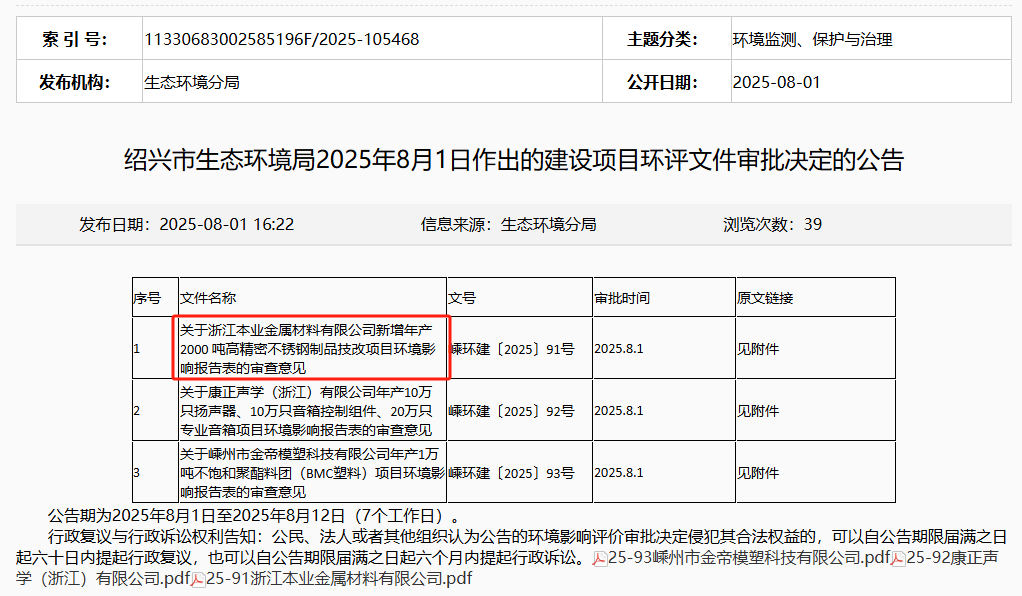The height and width of the screenshot is (596, 1022).
Task: Click the 嵊州市金帝模塑科技 file name in row 3
Action: tap(312, 472)
